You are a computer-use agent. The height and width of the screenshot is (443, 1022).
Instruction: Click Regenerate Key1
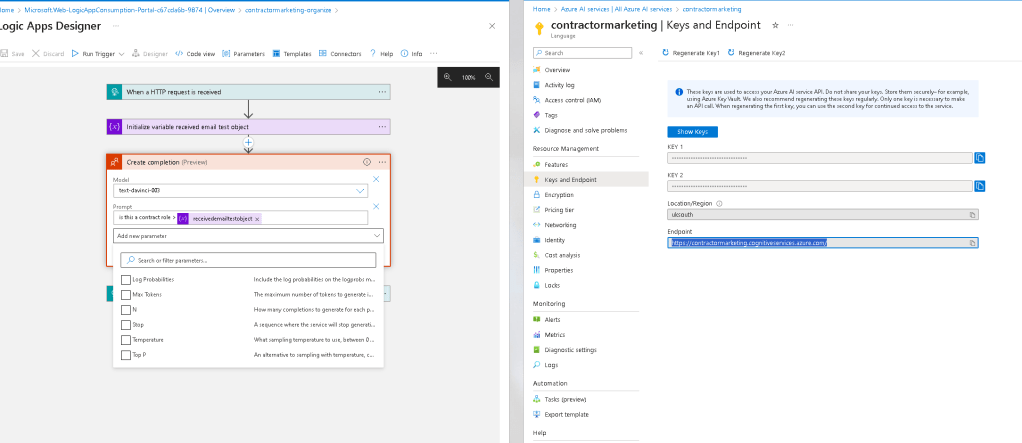click(x=691, y=53)
